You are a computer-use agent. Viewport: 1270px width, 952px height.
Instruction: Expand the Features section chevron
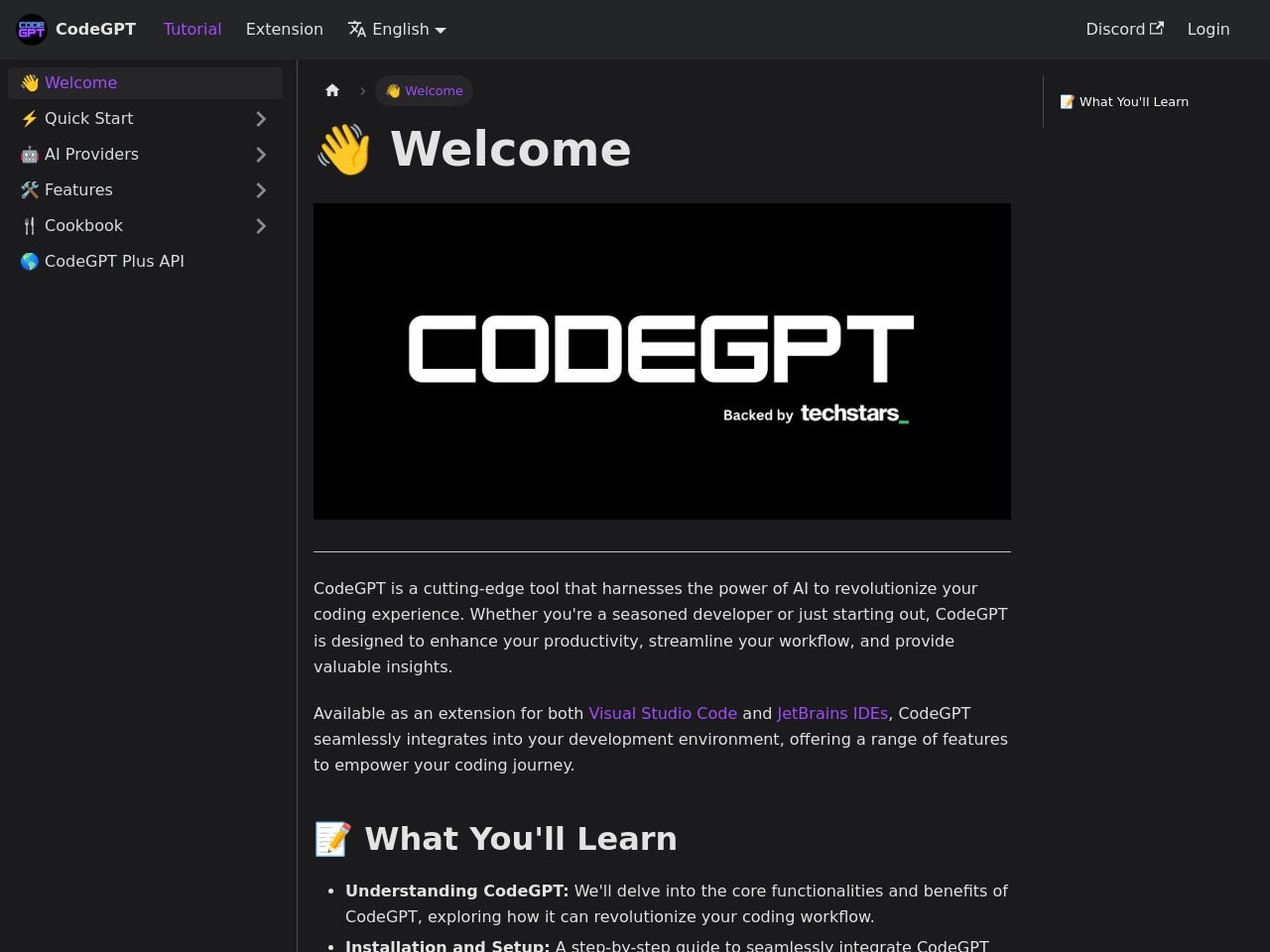click(x=261, y=190)
